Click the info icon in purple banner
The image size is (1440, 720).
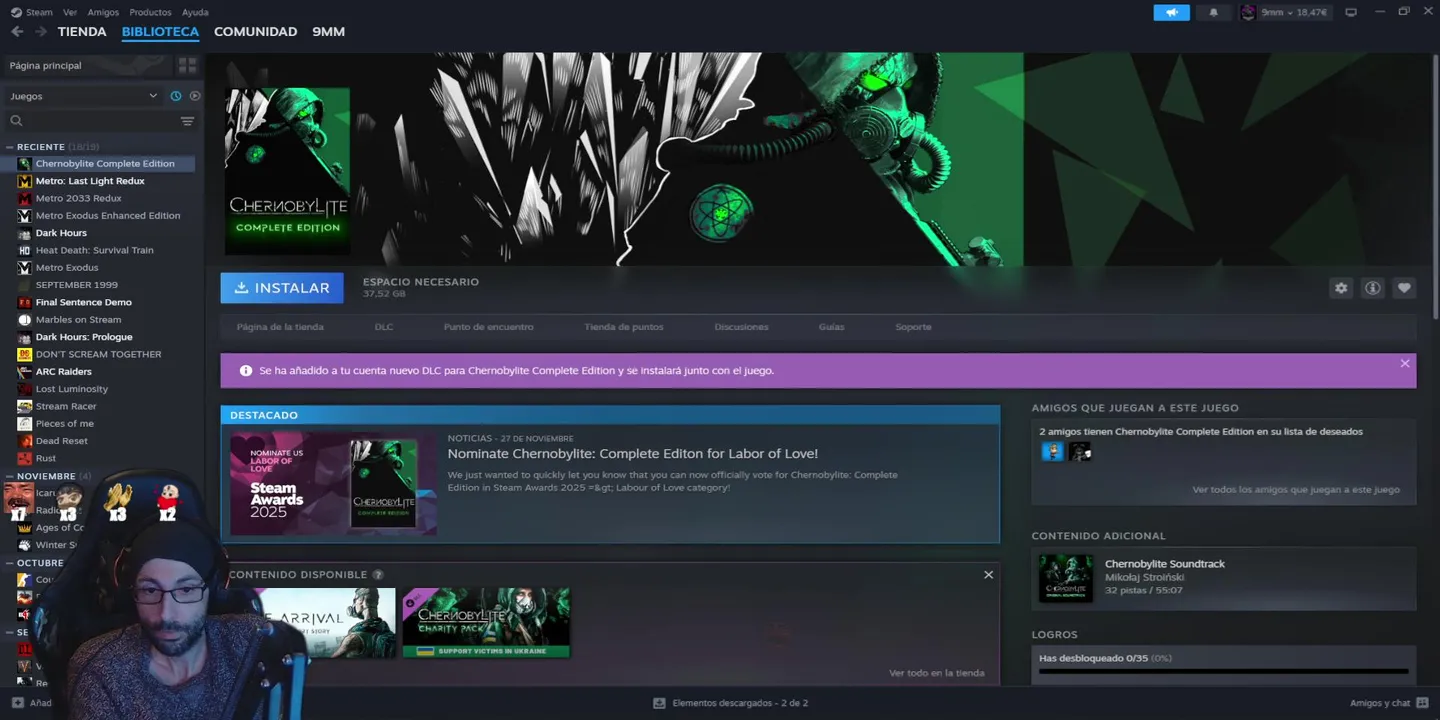pos(246,371)
